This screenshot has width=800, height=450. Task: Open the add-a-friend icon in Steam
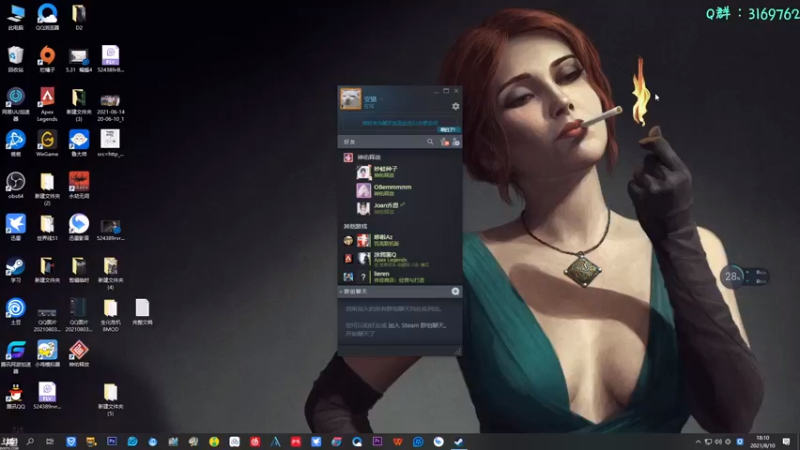[x=456, y=142]
